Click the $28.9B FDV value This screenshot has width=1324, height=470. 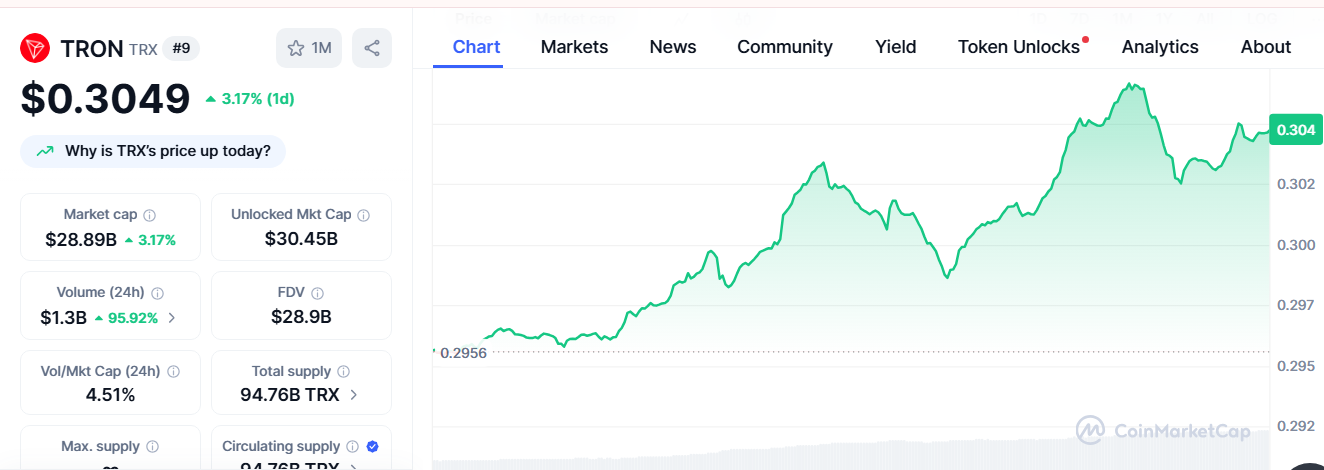[x=301, y=317]
